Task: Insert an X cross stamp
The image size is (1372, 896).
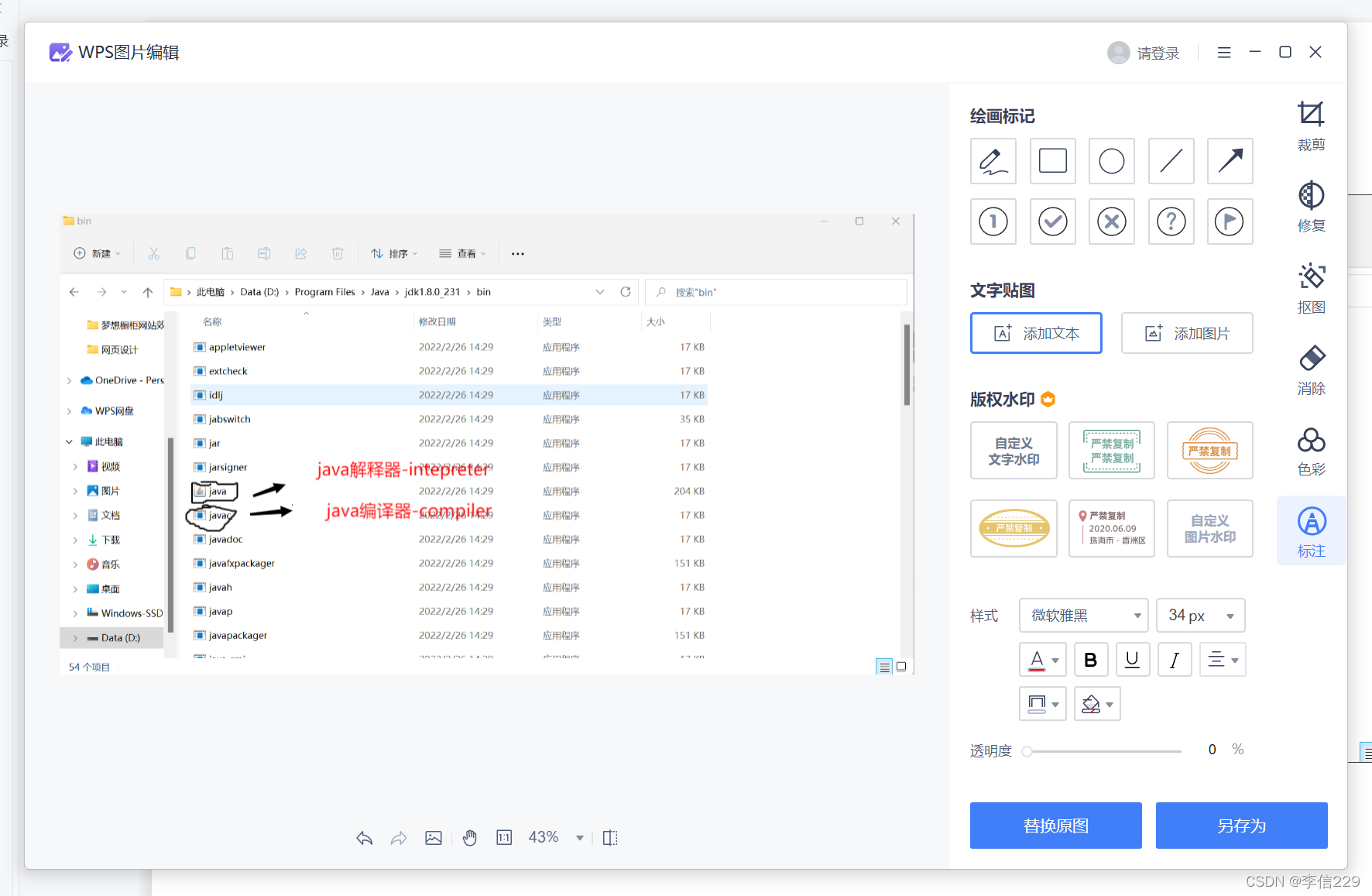Action: [x=1111, y=221]
